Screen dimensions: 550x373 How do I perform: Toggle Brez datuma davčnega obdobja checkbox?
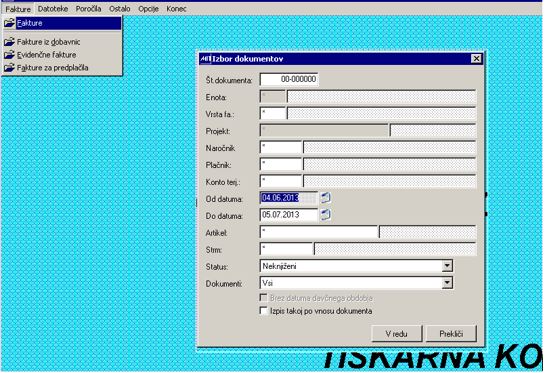[263, 298]
